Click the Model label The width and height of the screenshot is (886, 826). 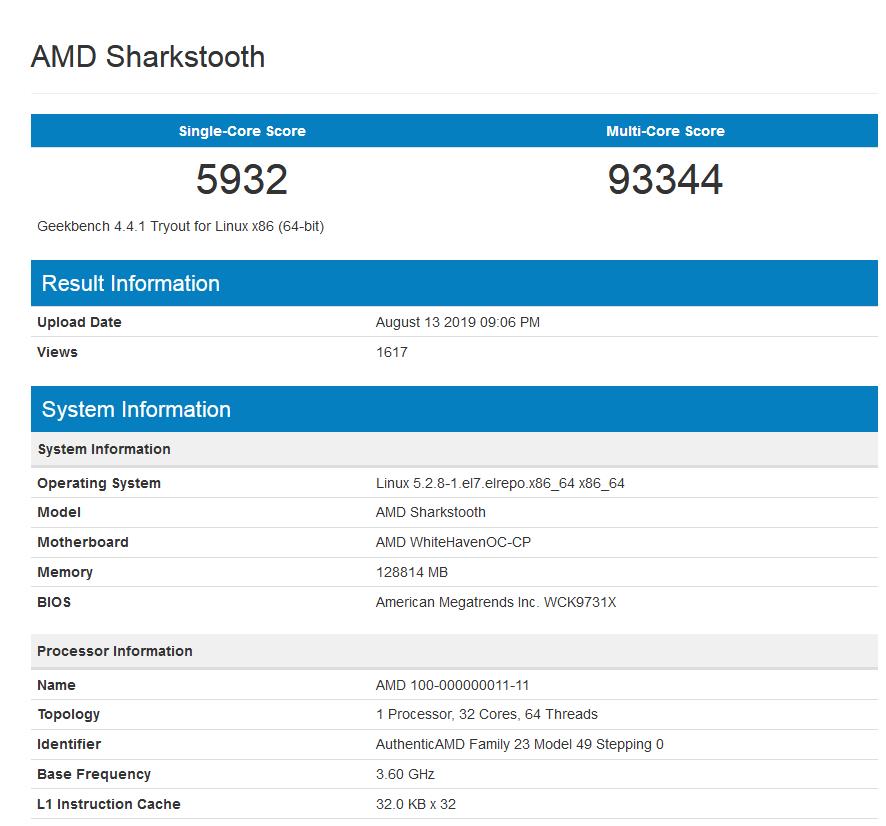(x=59, y=512)
